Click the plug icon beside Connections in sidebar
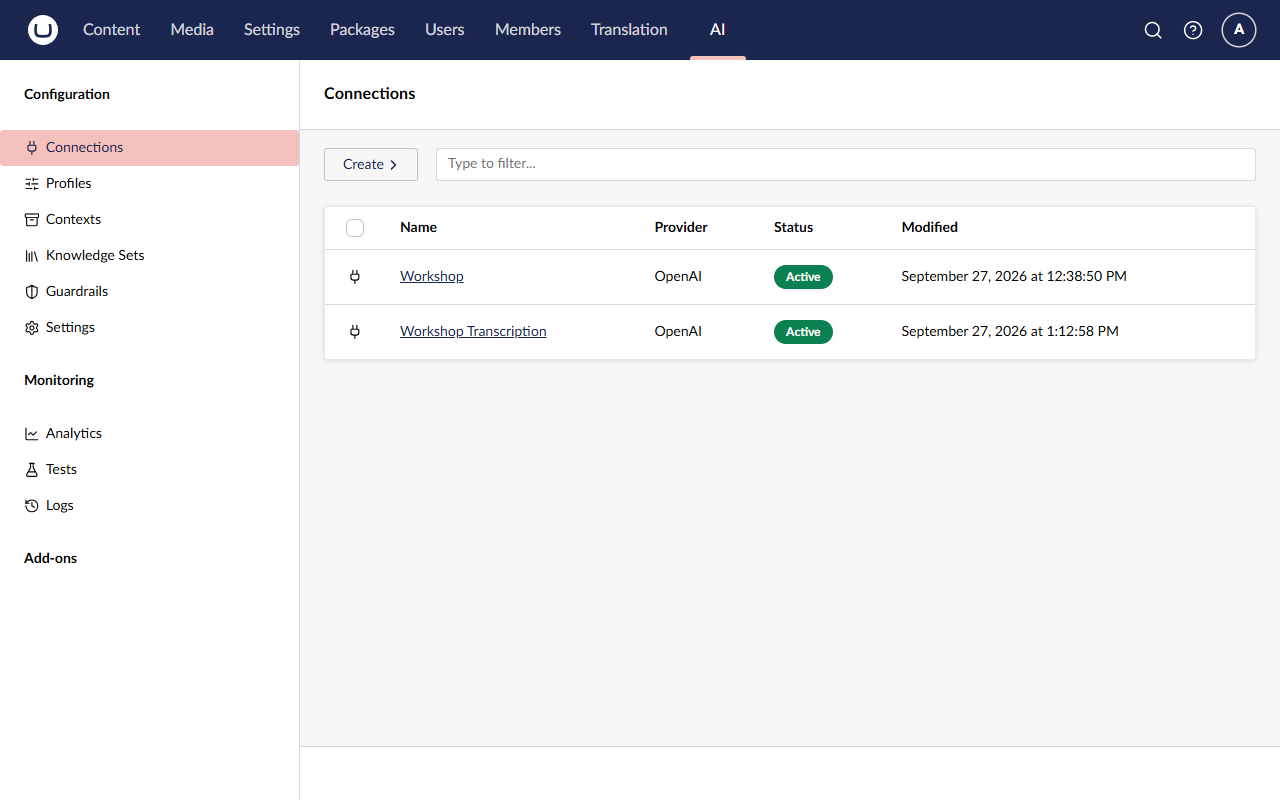 pyautogui.click(x=32, y=148)
